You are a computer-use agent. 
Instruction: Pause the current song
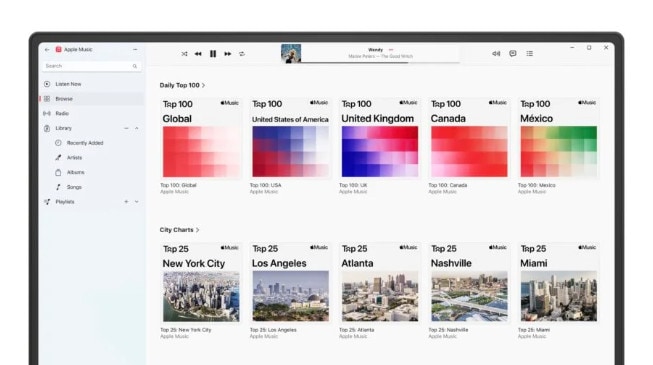[x=213, y=54]
